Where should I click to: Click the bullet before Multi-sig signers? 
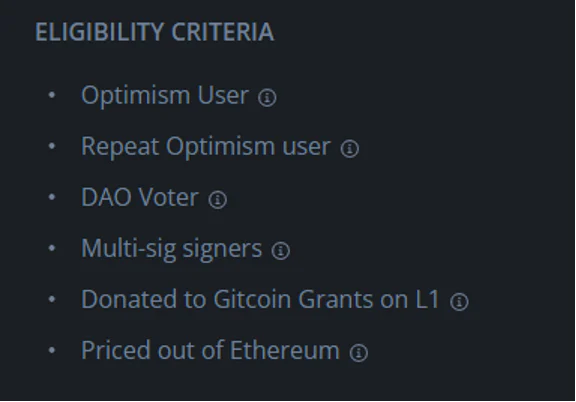click(52, 248)
